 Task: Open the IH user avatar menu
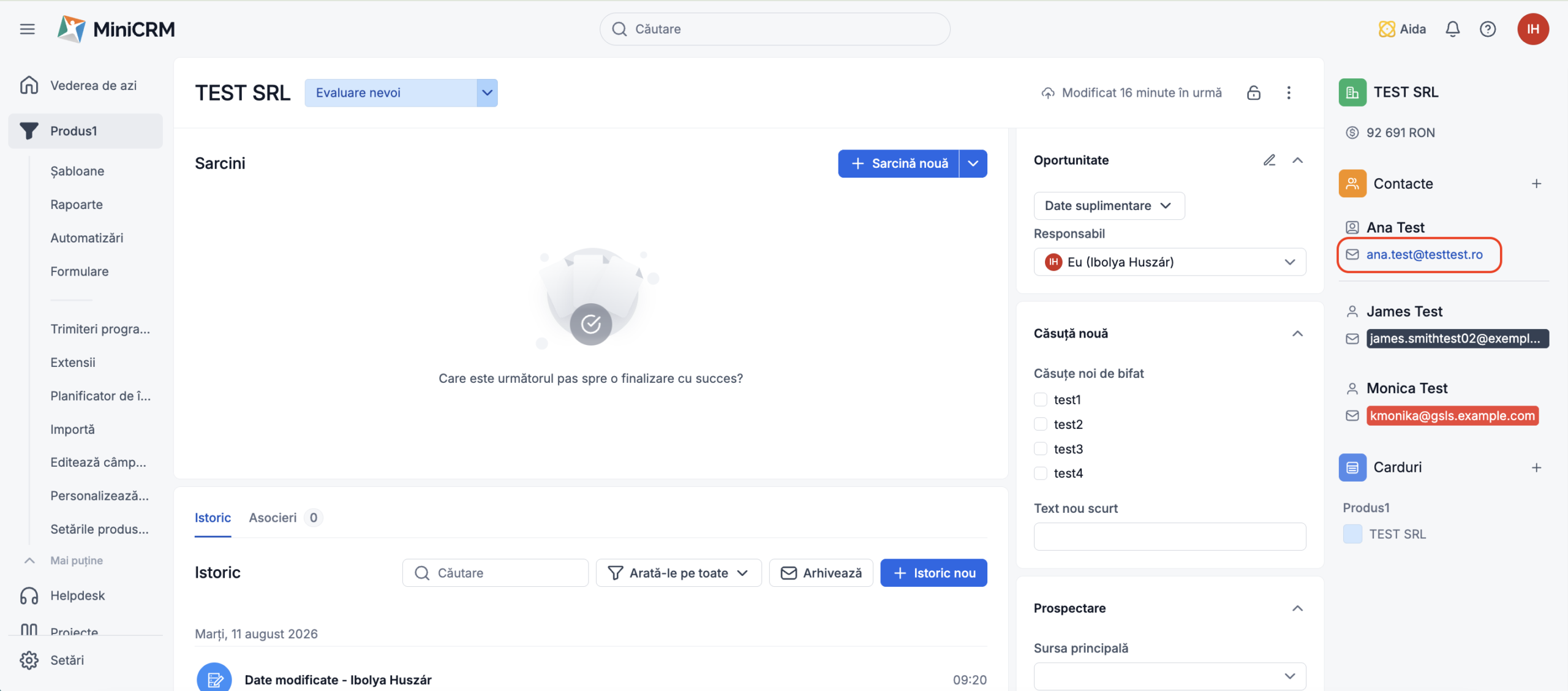tap(1533, 29)
